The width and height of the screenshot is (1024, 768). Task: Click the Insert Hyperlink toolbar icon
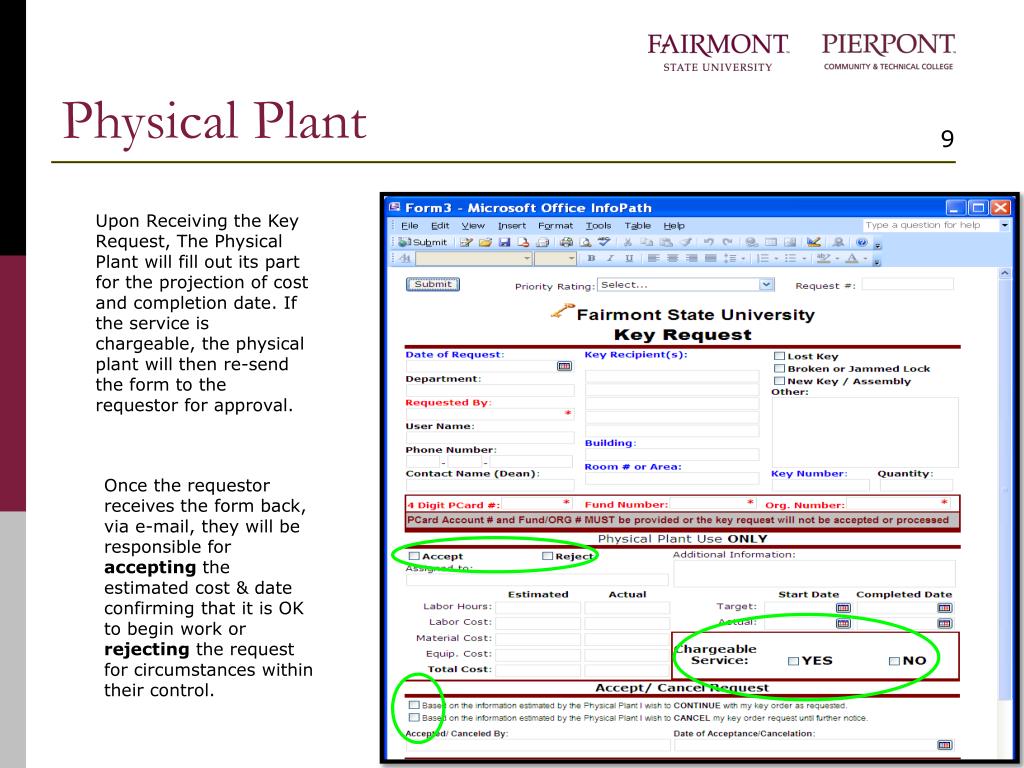pyautogui.click(x=752, y=242)
